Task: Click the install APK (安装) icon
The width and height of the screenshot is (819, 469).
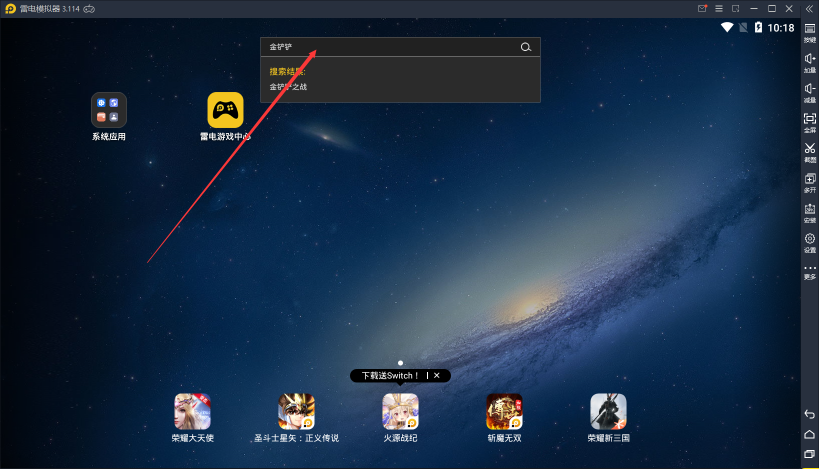Action: 809,211
